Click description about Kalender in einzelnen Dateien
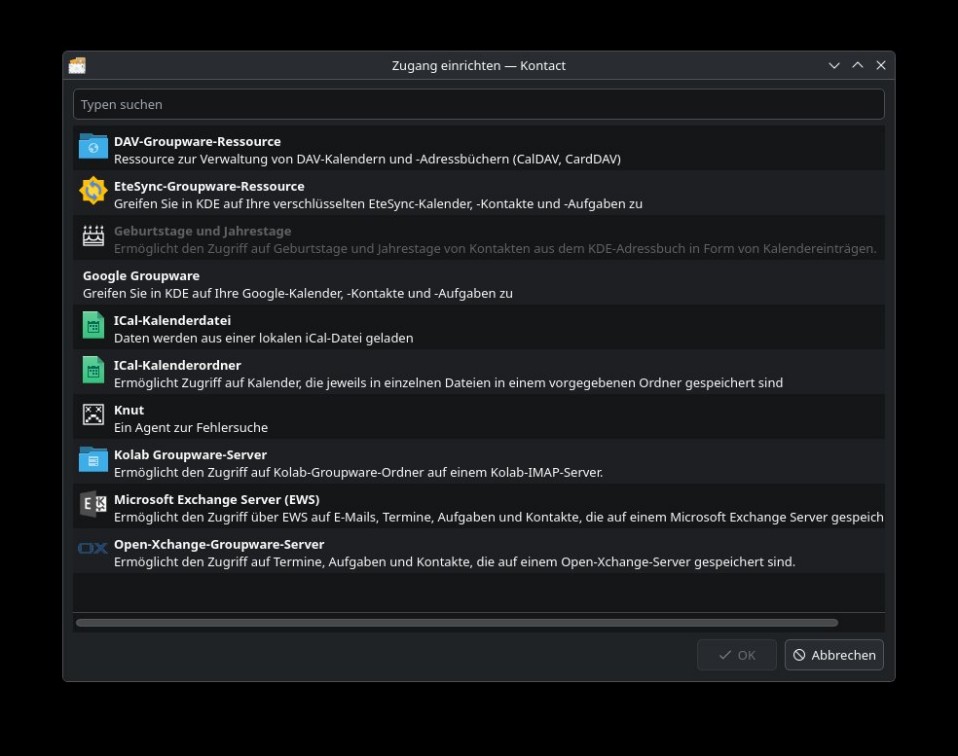958x756 pixels. point(448,383)
